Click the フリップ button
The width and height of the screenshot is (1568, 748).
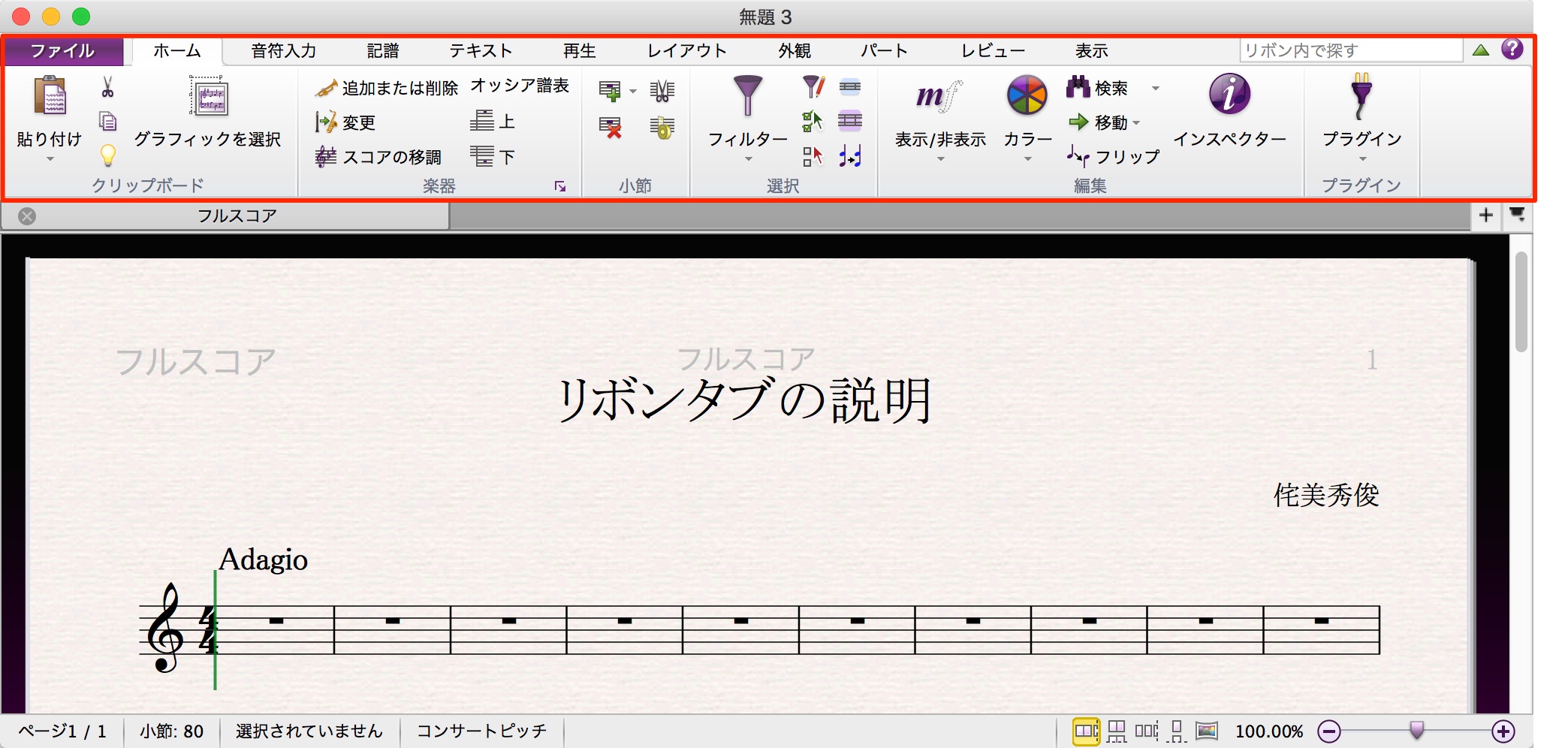click(x=1113, y=156)
